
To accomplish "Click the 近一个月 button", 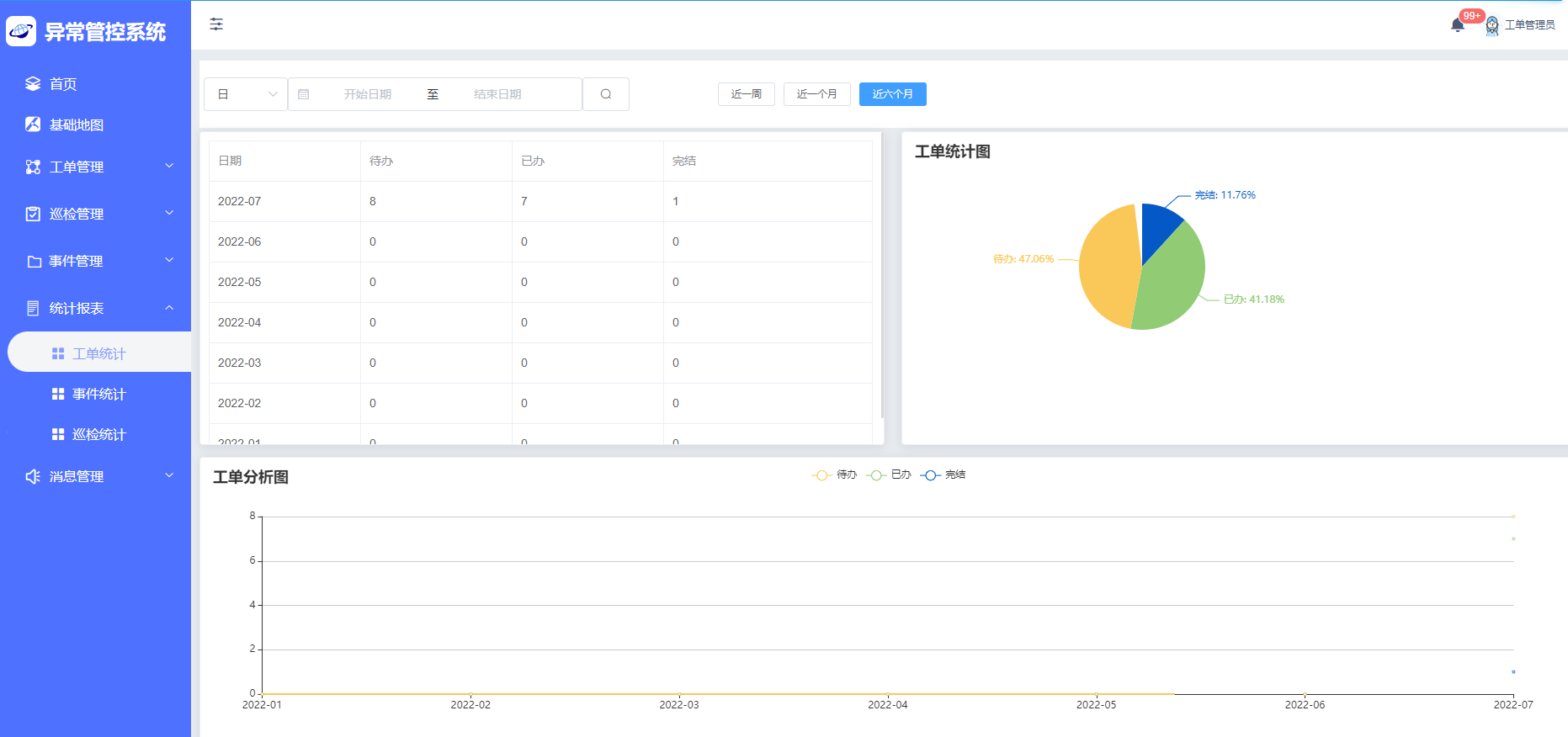I will click(x=817, y=94).
